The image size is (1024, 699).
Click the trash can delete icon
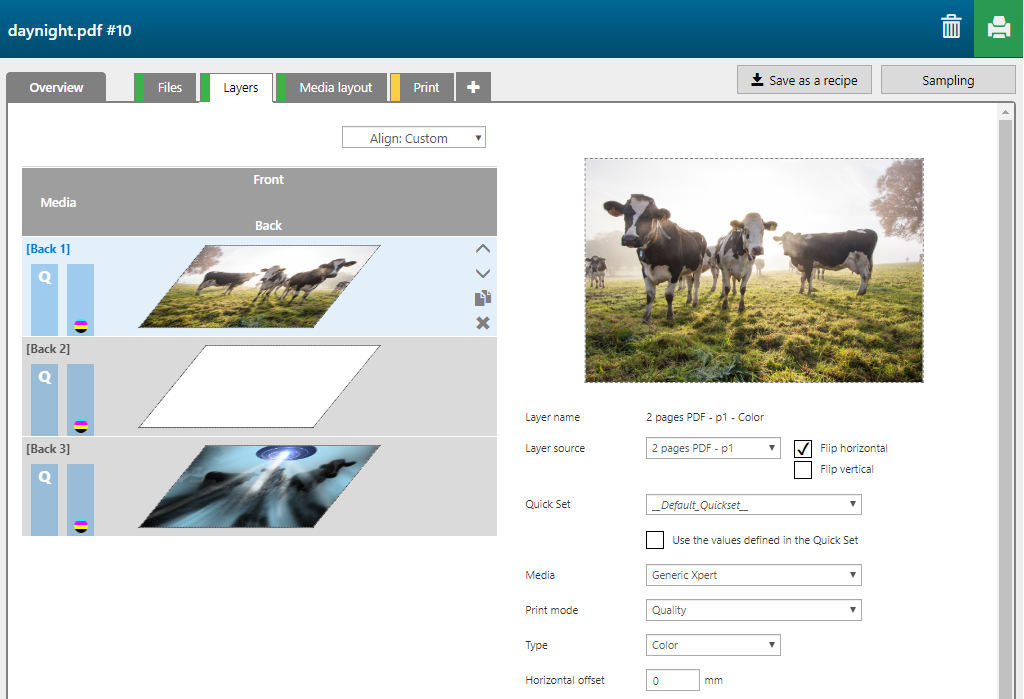[x=951, y=28]
